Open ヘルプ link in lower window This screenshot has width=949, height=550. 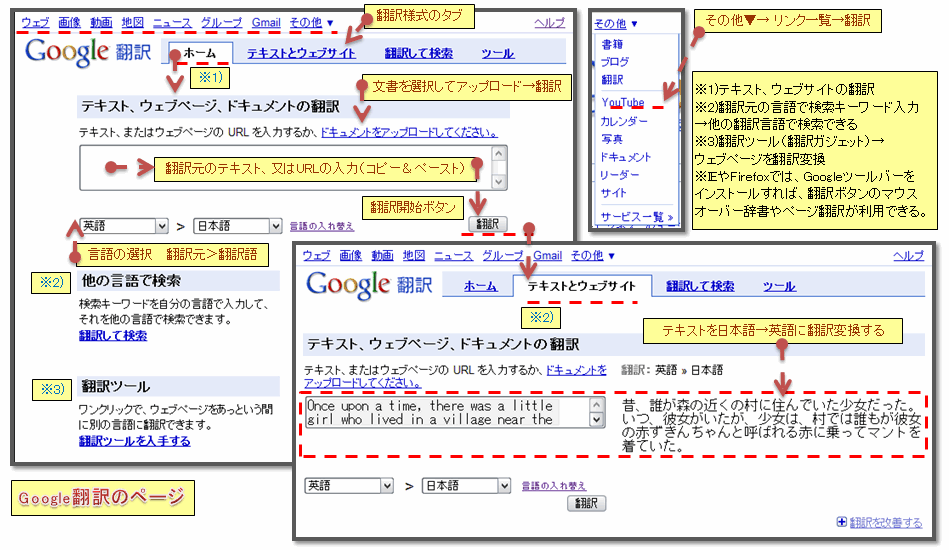pos(908,255)
